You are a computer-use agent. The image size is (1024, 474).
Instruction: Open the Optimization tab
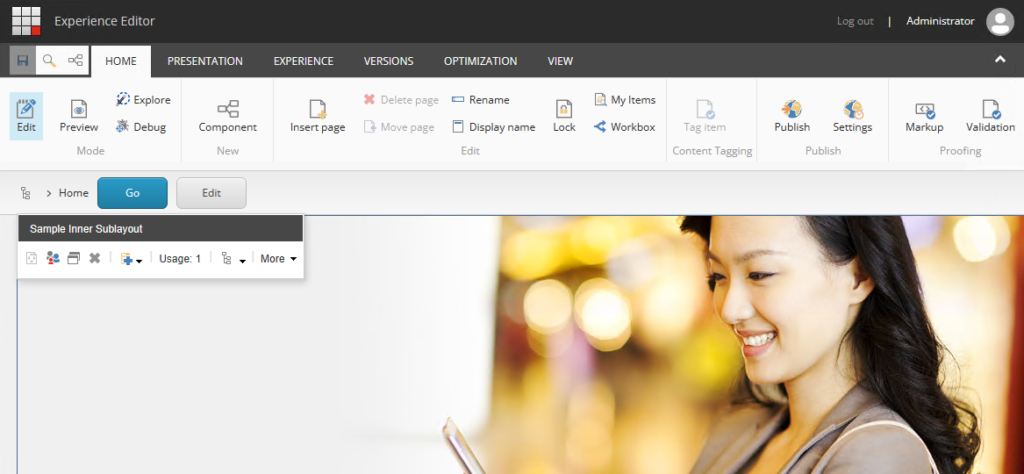[480, 61]
